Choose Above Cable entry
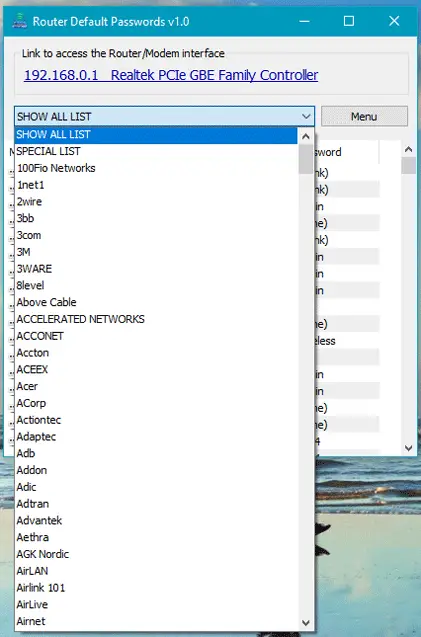Image resolution: width=421 pixels, height=637 pixels. point(156,302)
